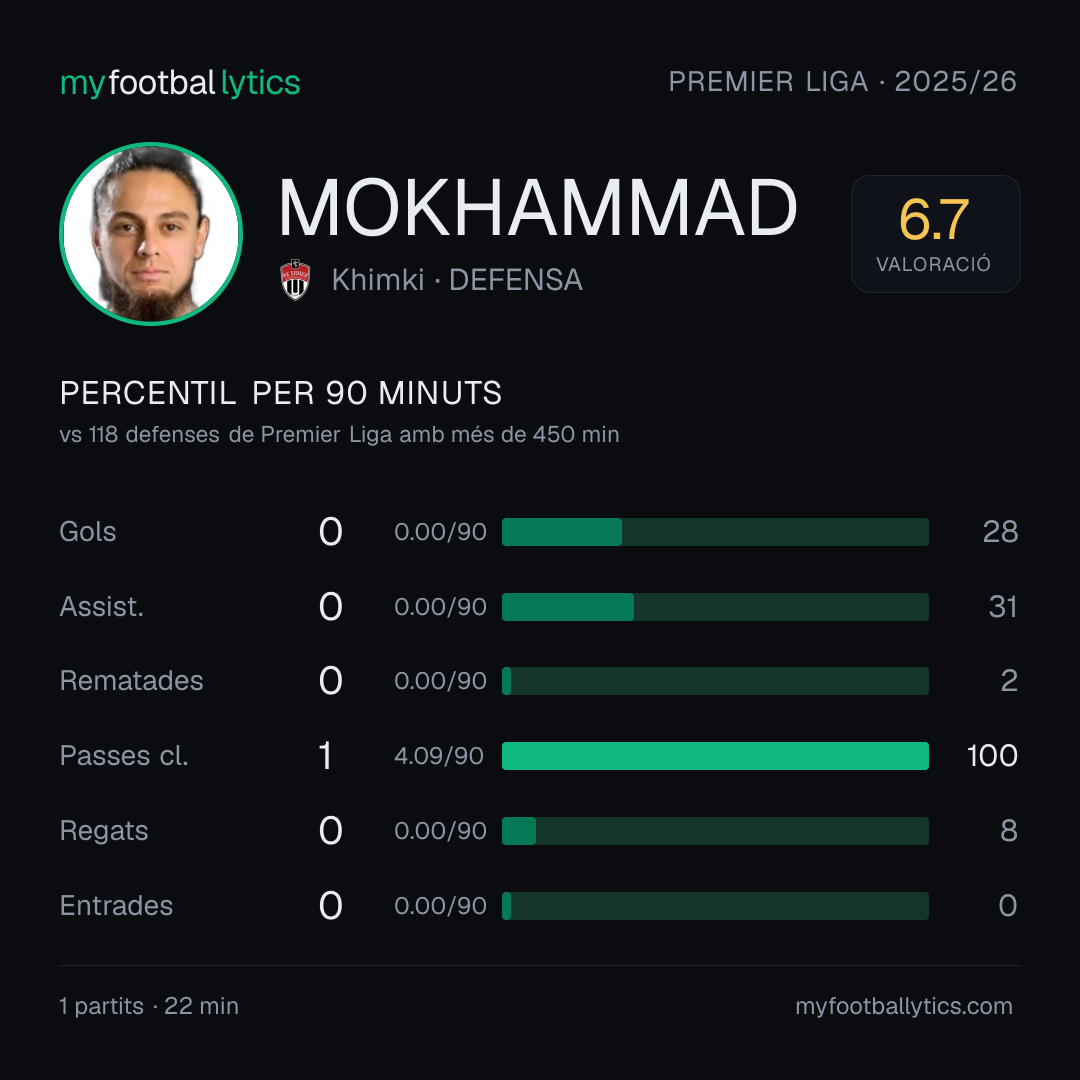Click the Assist. percentile bar
This screenshot has height=1080, width=1080.
(x=715, y=607)
